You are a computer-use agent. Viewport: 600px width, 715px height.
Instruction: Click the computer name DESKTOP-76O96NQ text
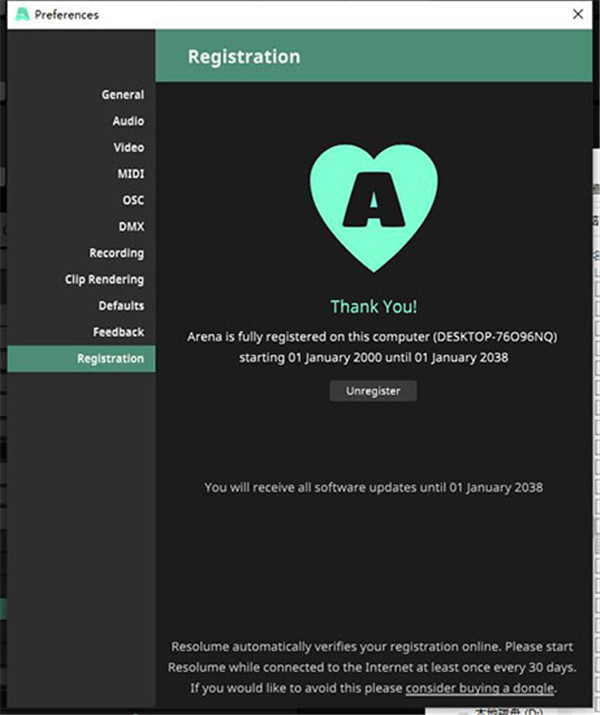click(494, 337)
